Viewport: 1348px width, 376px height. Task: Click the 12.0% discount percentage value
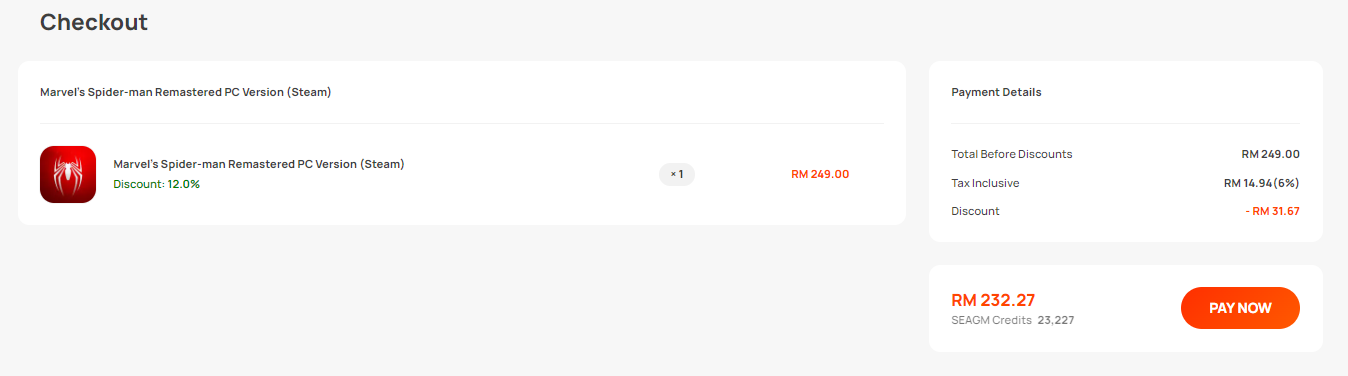(184, 184)
